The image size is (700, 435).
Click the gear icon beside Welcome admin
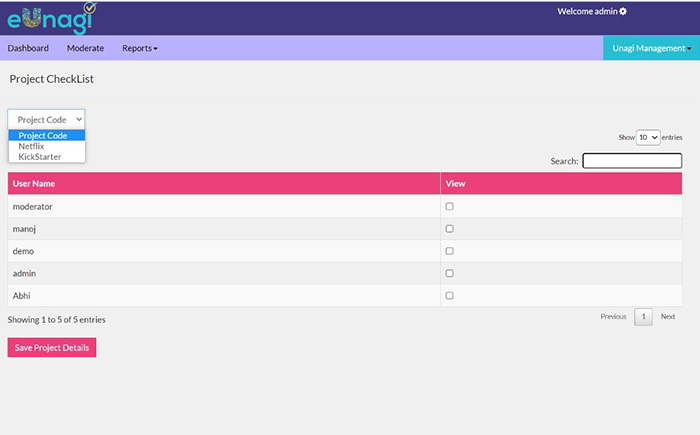pos(623,11)
